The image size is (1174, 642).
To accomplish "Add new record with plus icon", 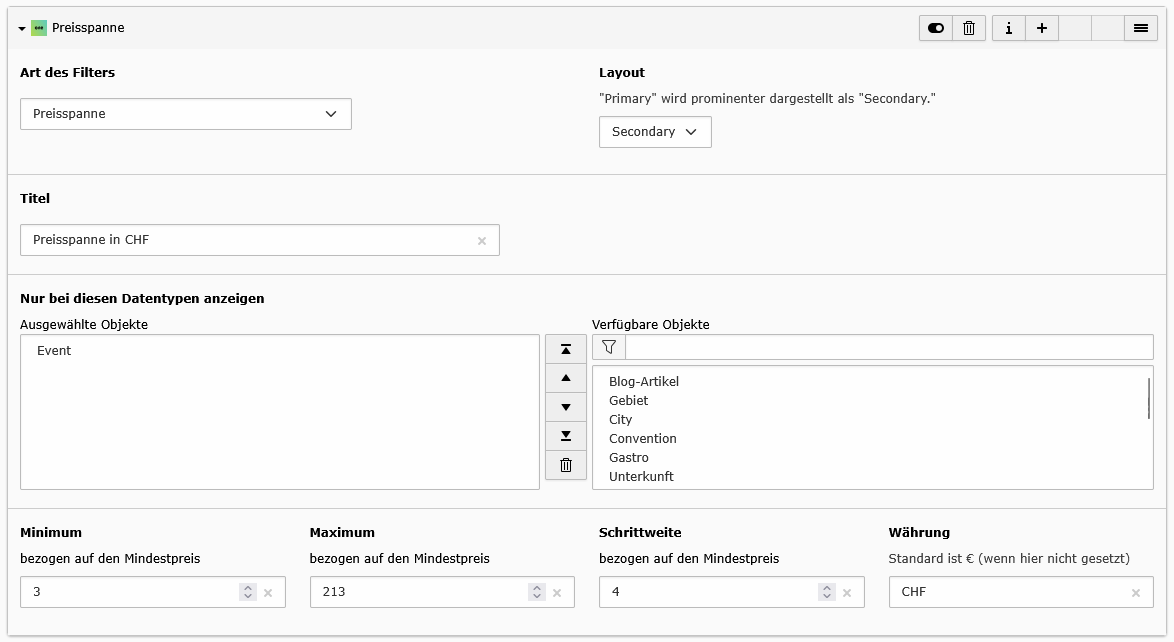I will [x=1041, y=28].
